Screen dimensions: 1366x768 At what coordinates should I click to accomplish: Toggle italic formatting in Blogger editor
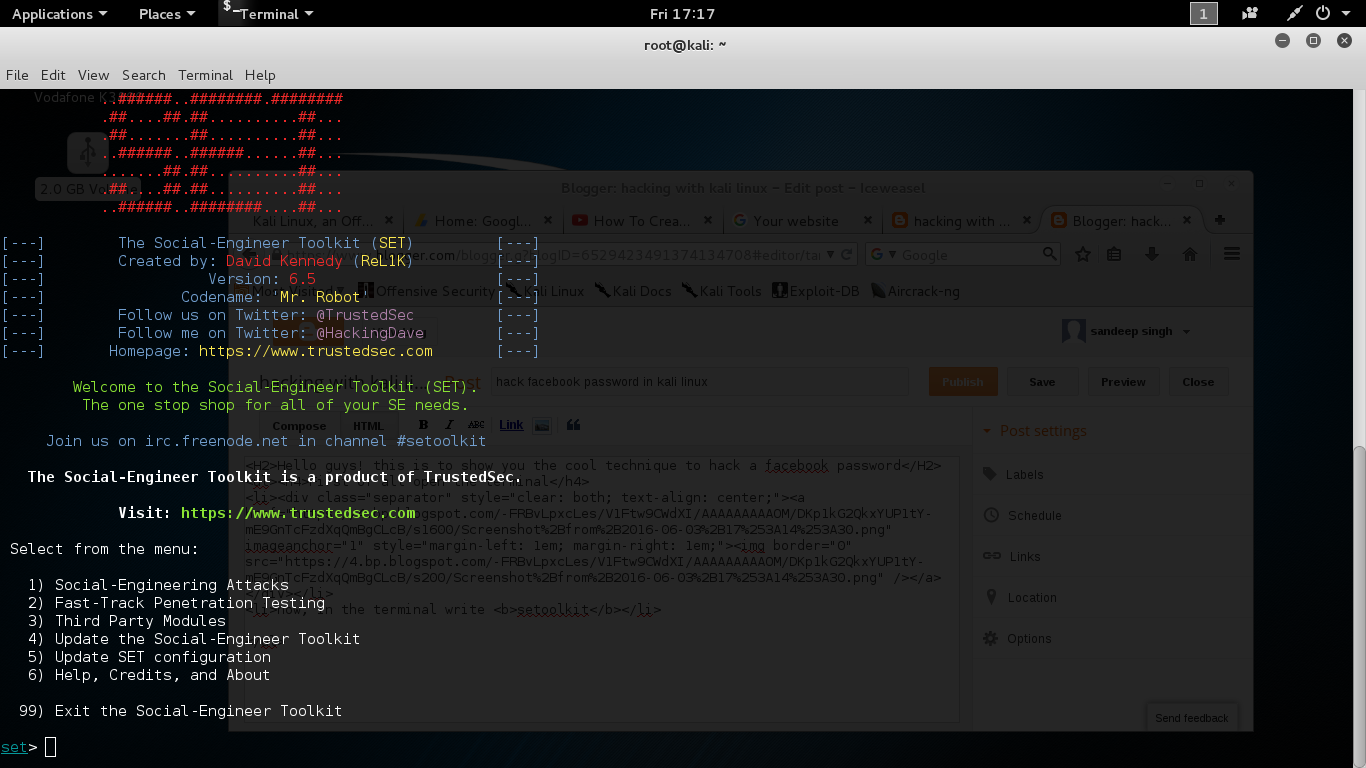[449, 425]
